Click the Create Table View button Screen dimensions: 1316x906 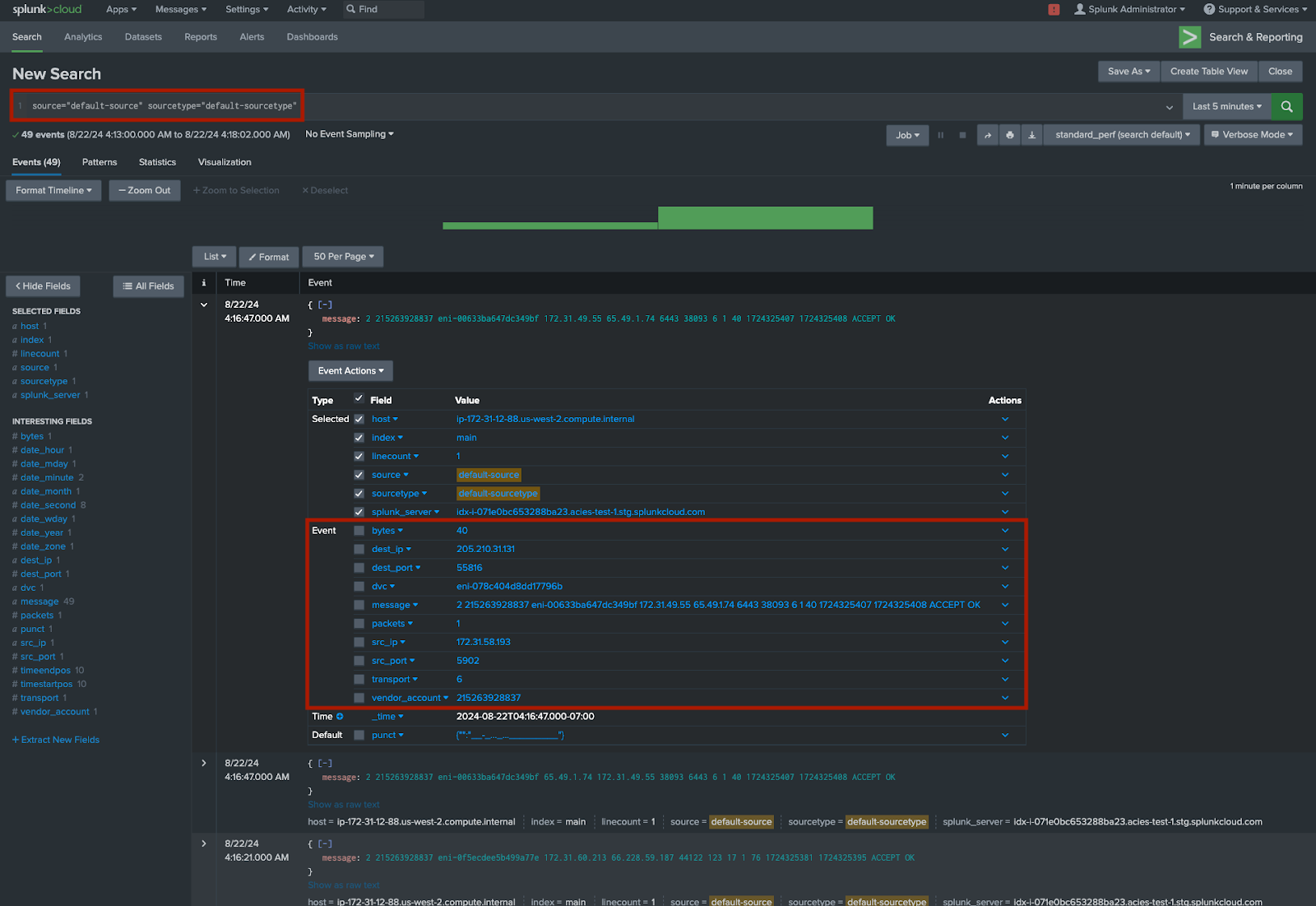click(x=1208, y=72)
